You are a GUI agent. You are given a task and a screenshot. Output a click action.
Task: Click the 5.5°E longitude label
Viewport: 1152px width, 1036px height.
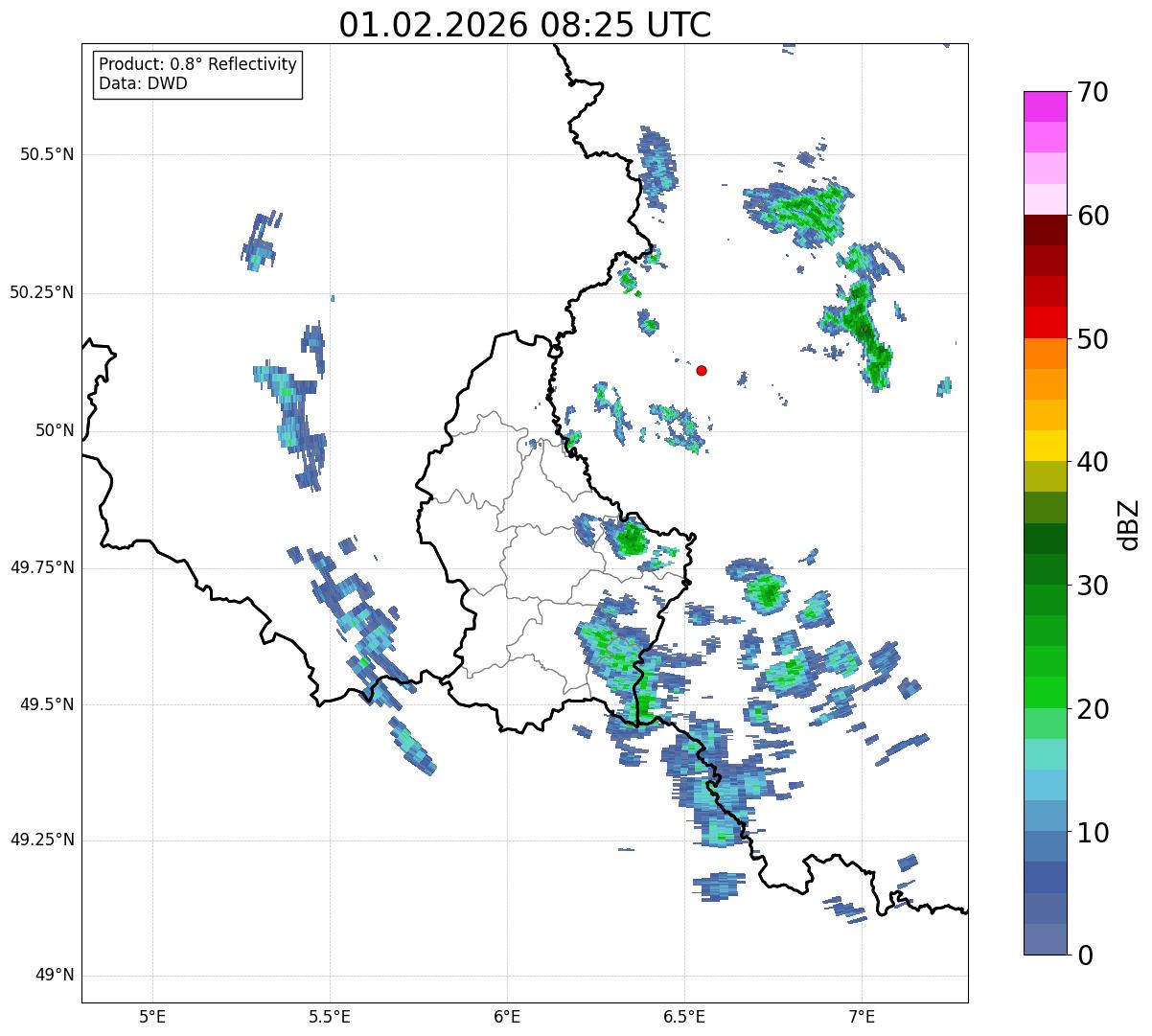click(330, 1017)
